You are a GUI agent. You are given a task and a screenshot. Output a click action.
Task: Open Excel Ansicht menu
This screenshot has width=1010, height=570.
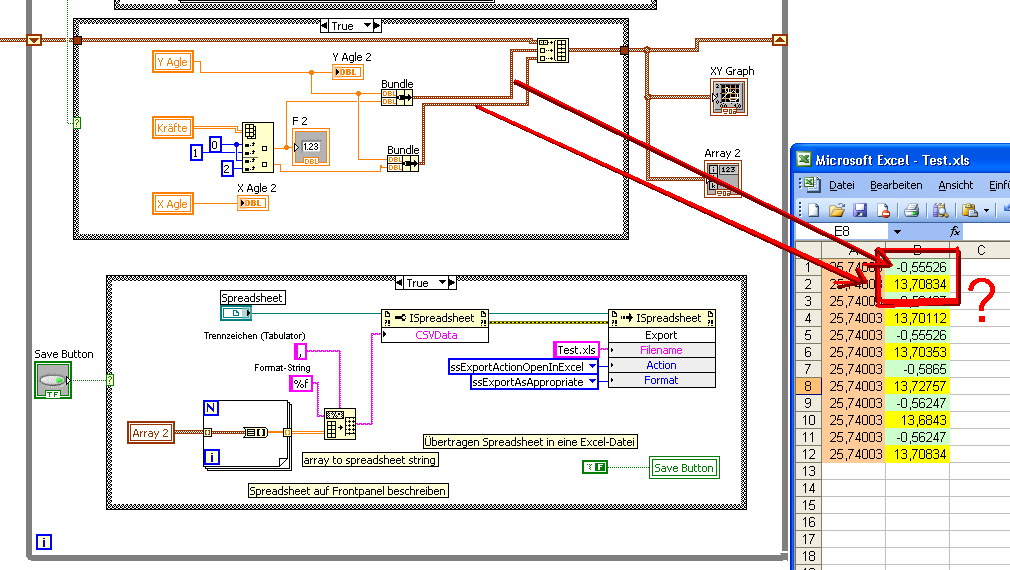[955, 185]
